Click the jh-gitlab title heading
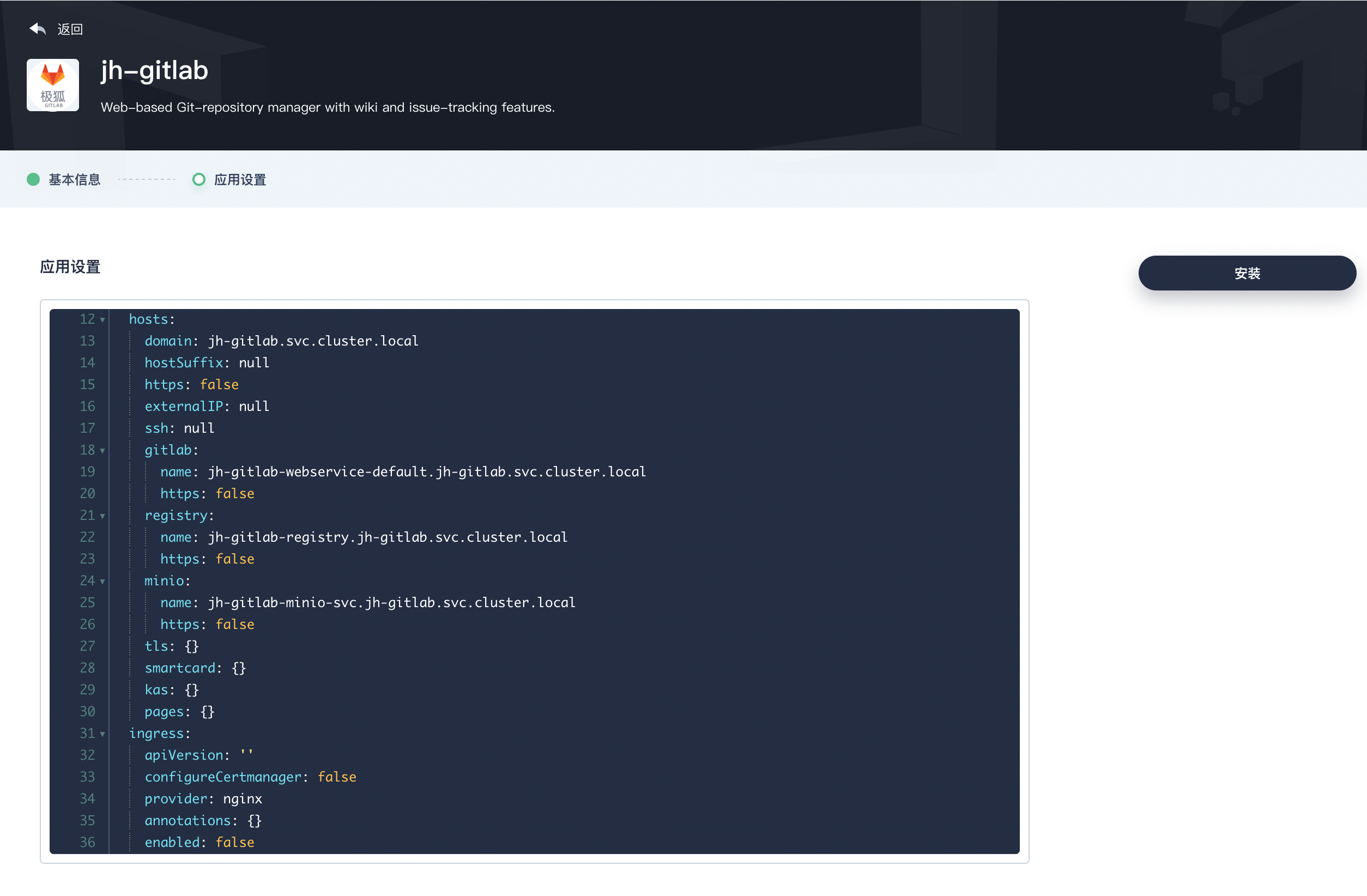1367x896 pixels. (154, 71)
